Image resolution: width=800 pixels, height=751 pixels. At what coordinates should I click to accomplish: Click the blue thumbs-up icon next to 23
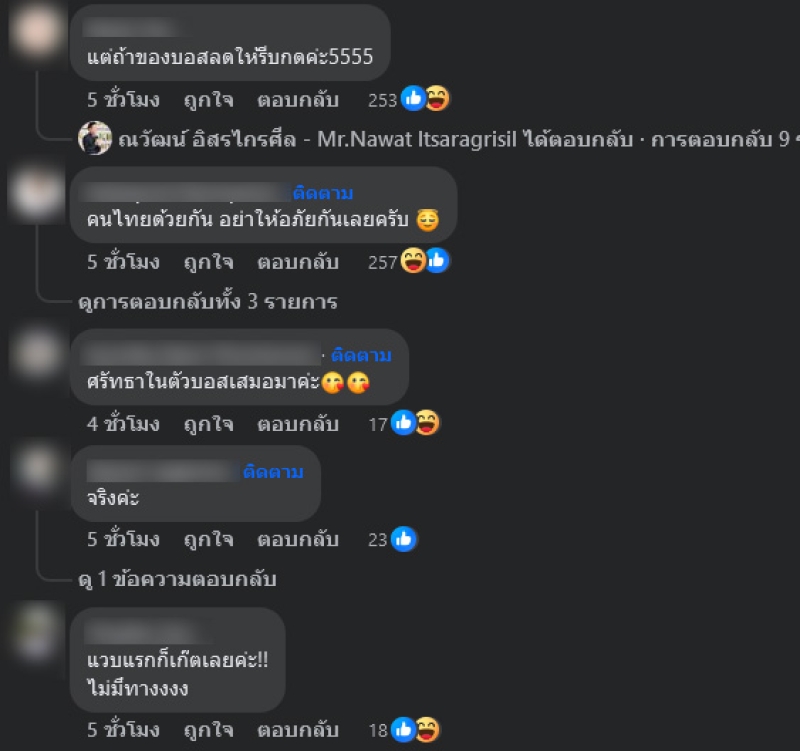pyautogui.click(x=404, y=539)
